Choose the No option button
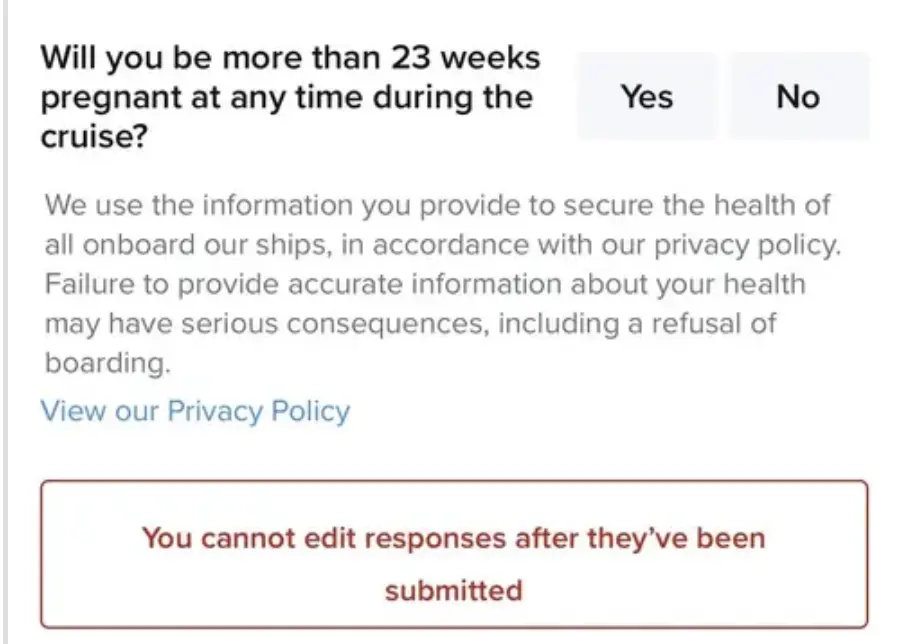The height and width of the screenshot is (644, 906). pos(798,97)
